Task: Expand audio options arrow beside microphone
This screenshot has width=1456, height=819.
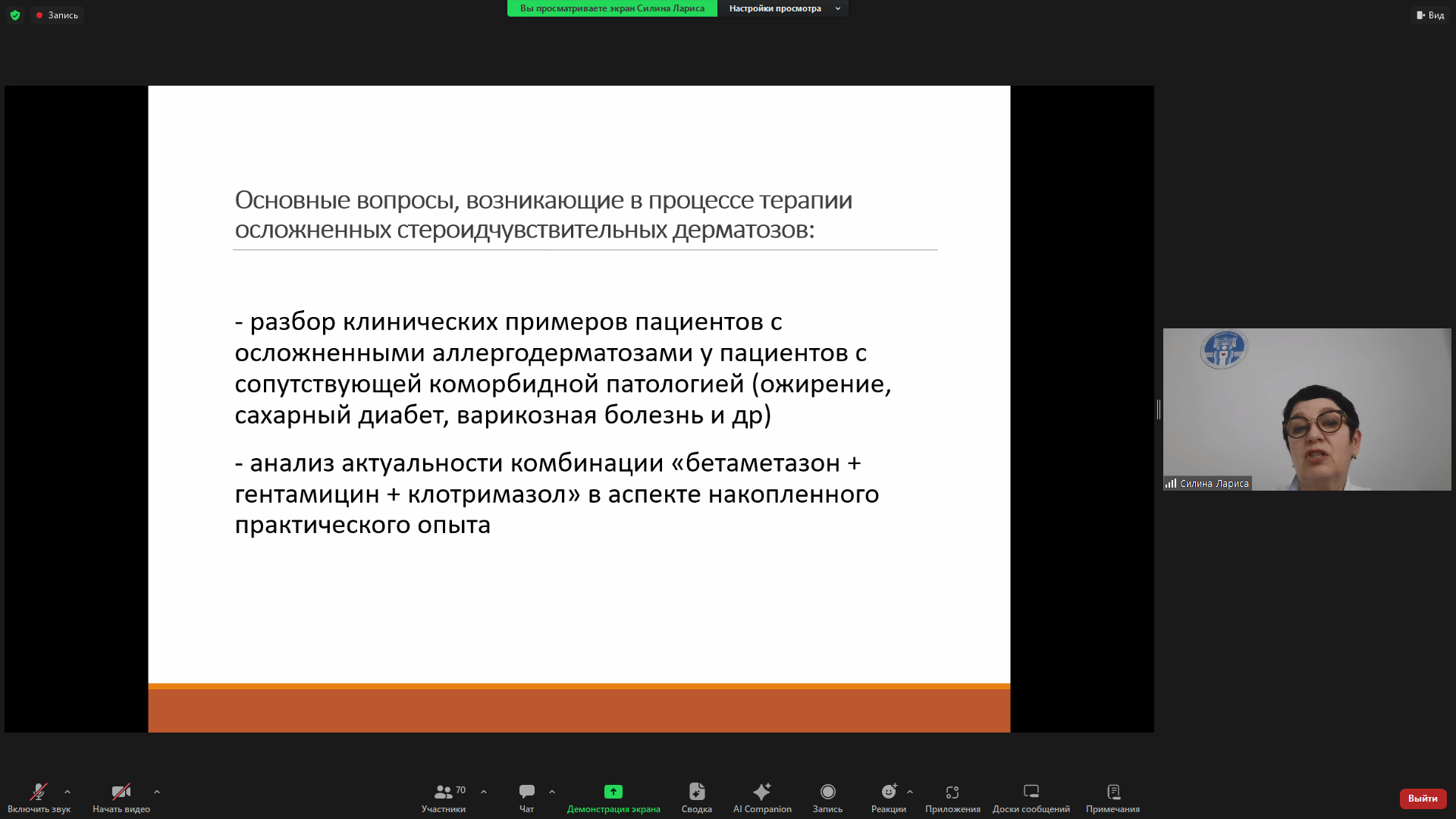Action: click(x=67, y=792)
